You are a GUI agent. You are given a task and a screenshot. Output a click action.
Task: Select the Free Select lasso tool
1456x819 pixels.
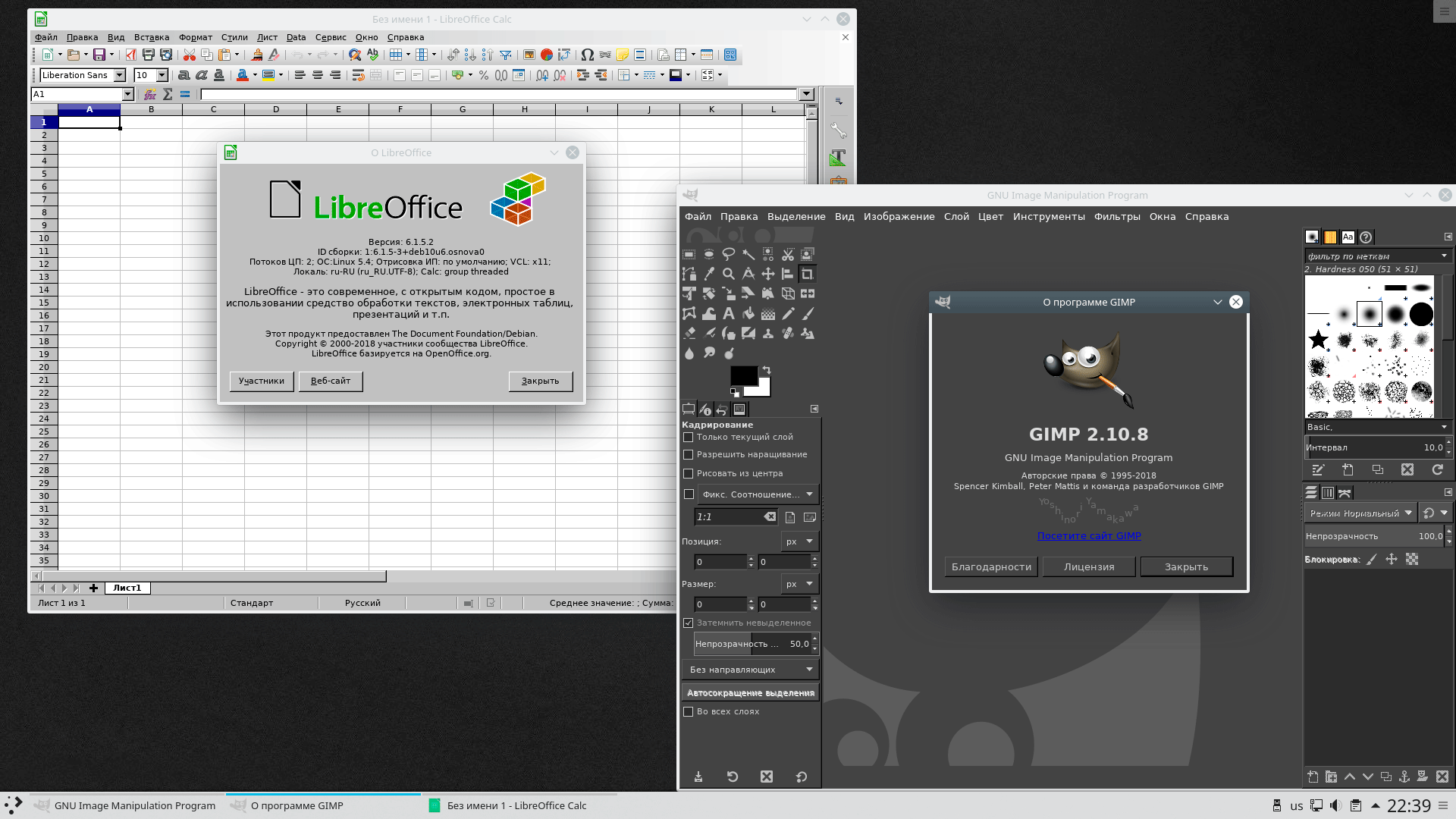728,254
